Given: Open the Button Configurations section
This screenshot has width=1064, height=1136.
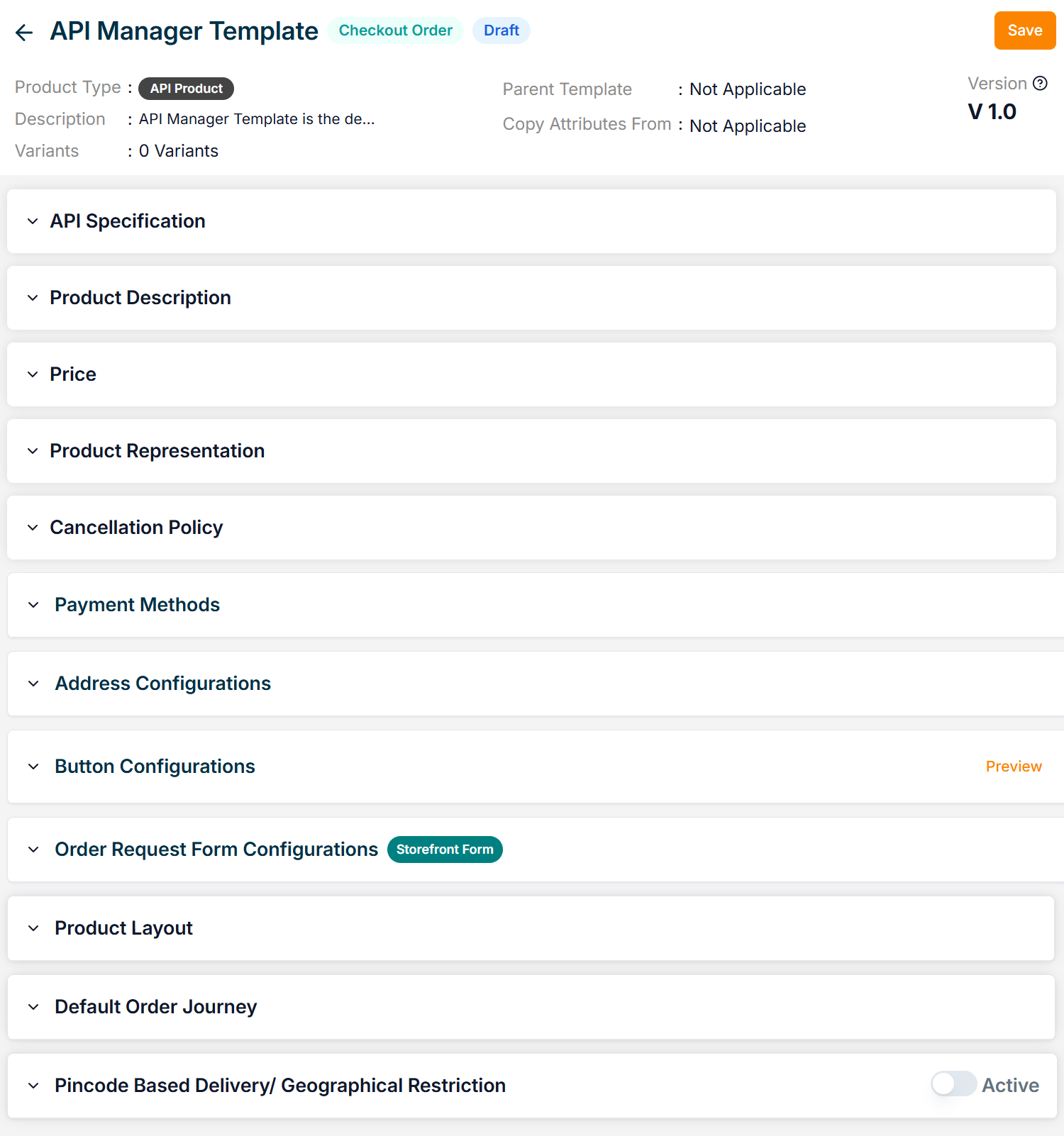Looking at the screenshot, I should click(x=155, y=767).
